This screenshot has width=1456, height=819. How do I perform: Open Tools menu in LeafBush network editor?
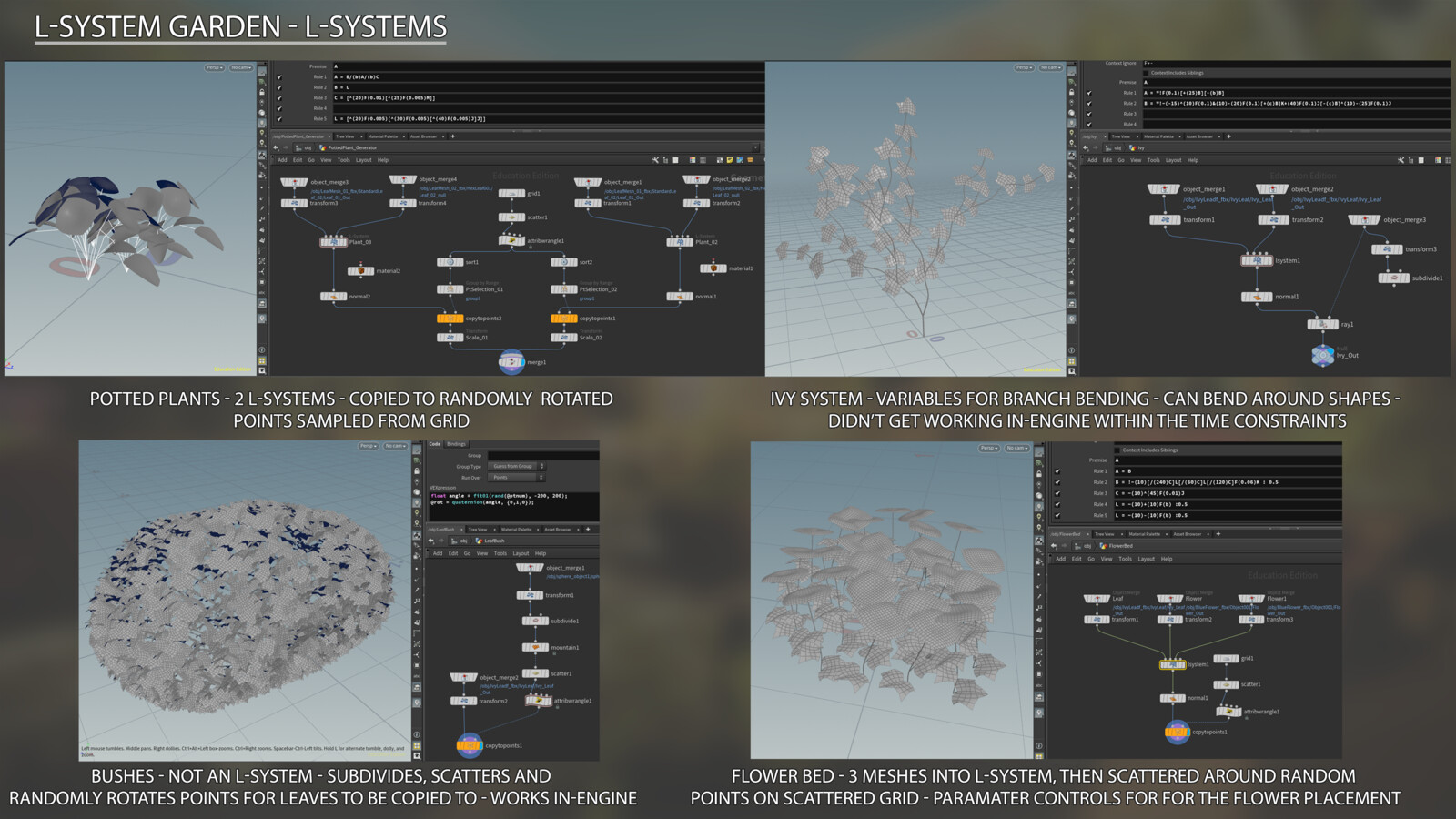(x=500, y=553)
